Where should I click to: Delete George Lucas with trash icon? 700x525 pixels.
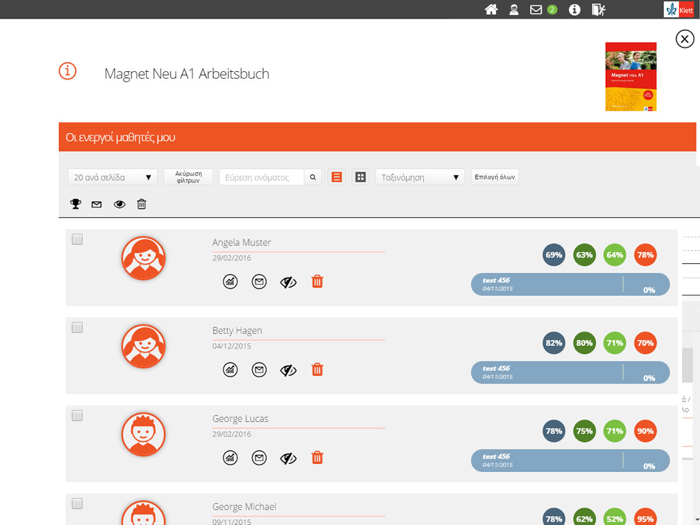point(317,458)
